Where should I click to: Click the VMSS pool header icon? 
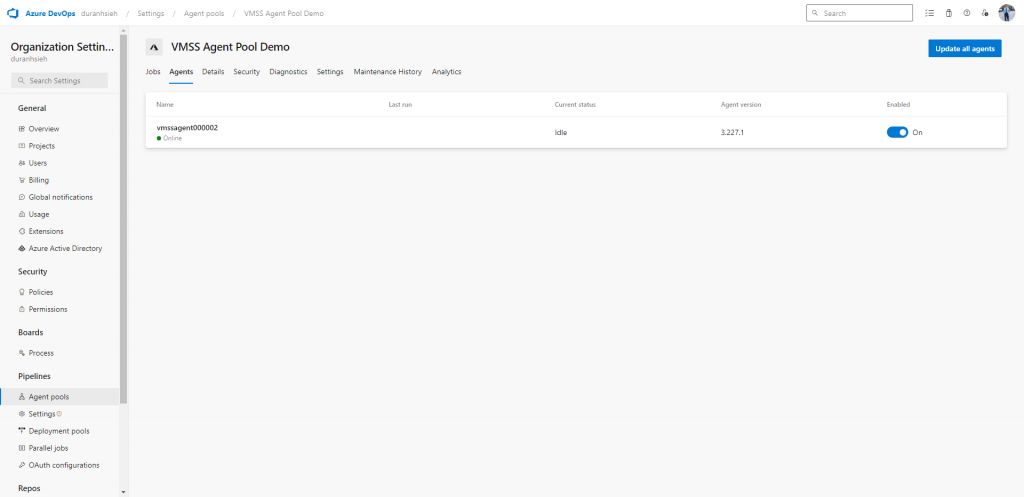click(x=154, y=47)
